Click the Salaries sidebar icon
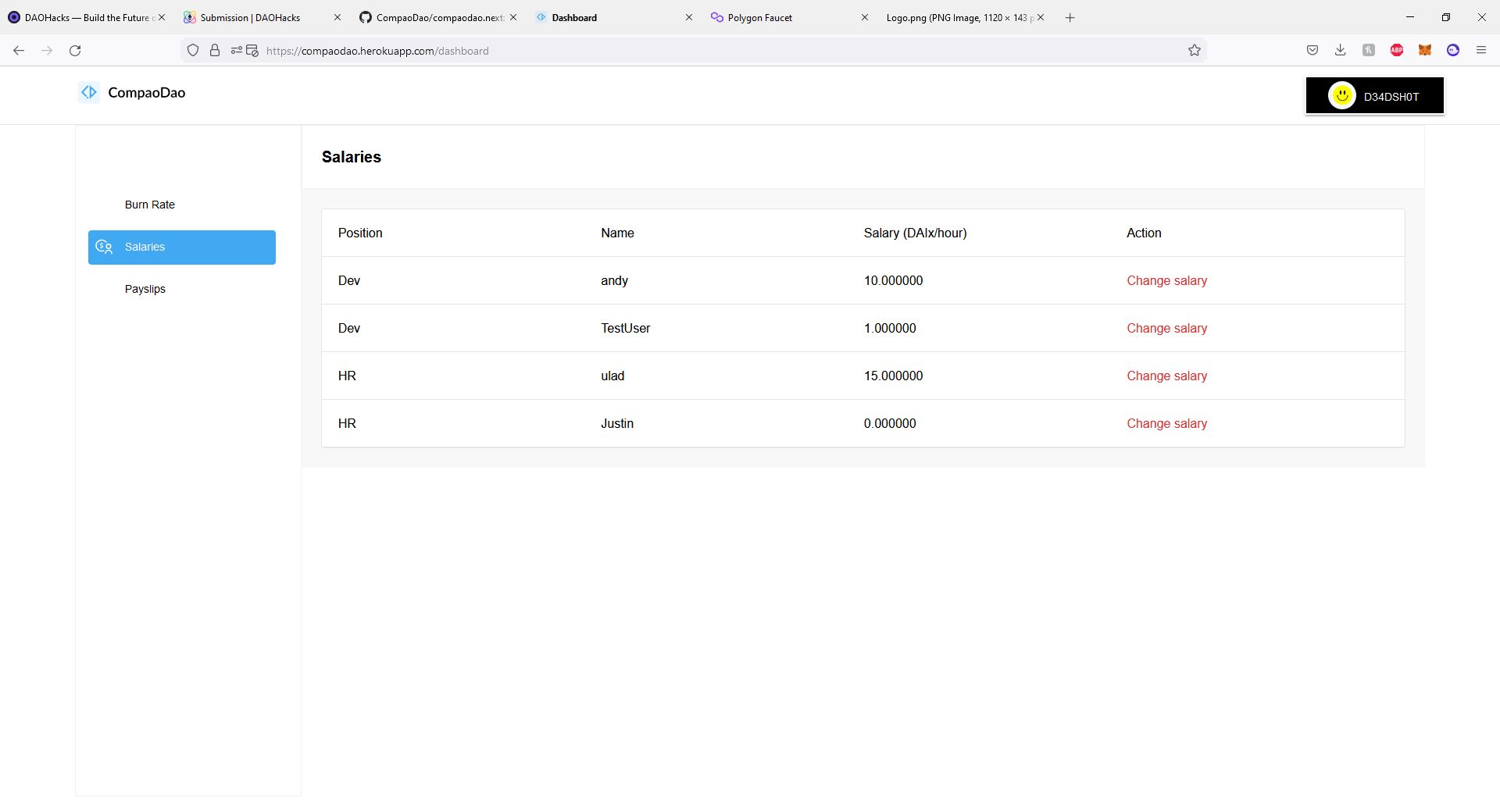The image size is (1500, 812). [104, 247]
